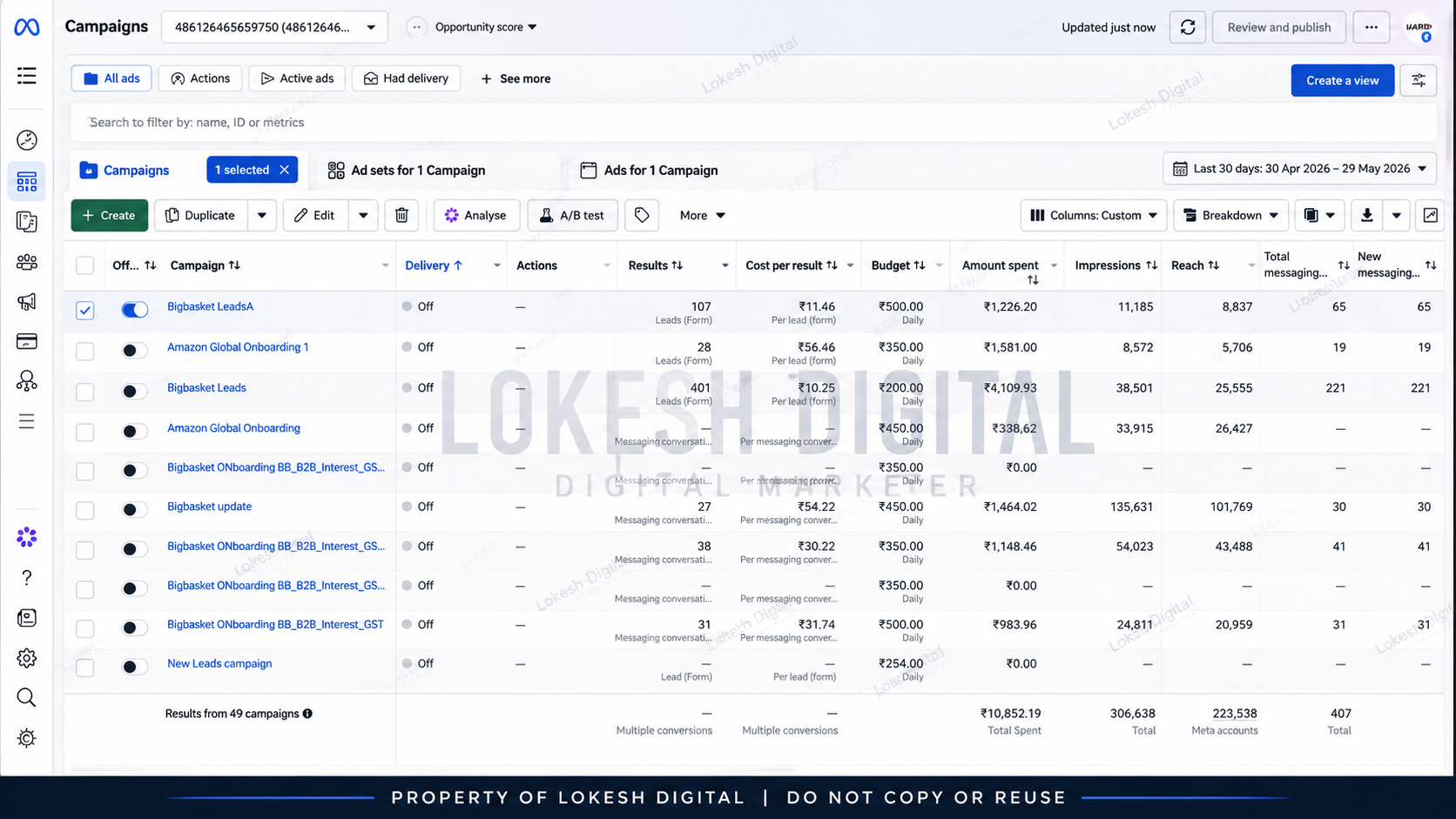This screenshot has height=819, width=1456.
Task: Click the Meta logo icon
Action: point(27,28)
